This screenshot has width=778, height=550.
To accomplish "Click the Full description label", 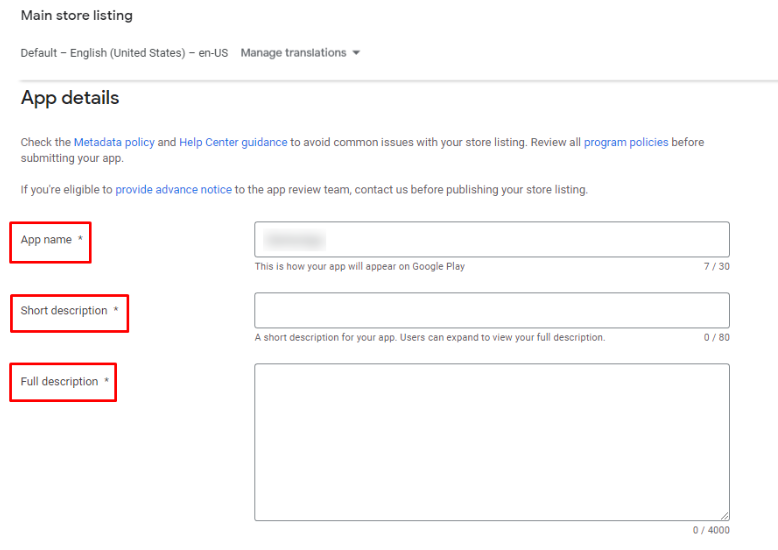I will pos(59,382).
